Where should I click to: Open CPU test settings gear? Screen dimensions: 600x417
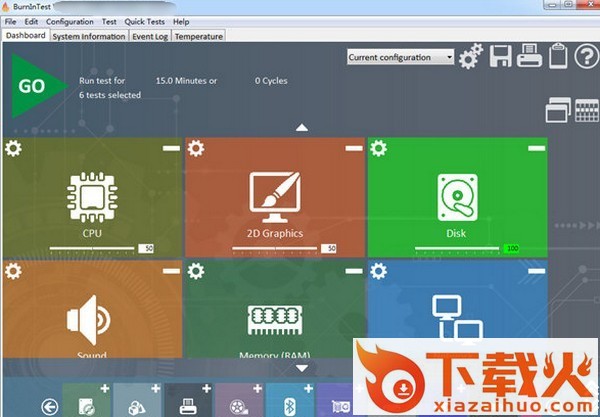coord(13,148)
